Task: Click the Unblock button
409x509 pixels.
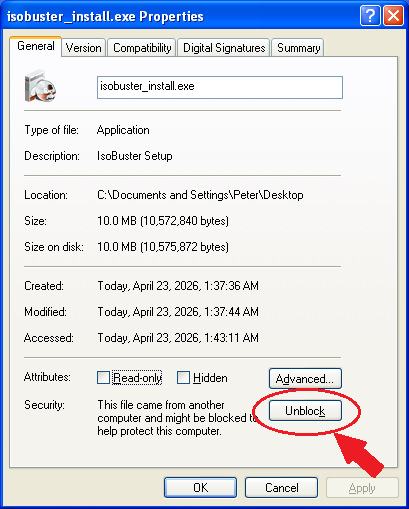Action: pos(305,411)
